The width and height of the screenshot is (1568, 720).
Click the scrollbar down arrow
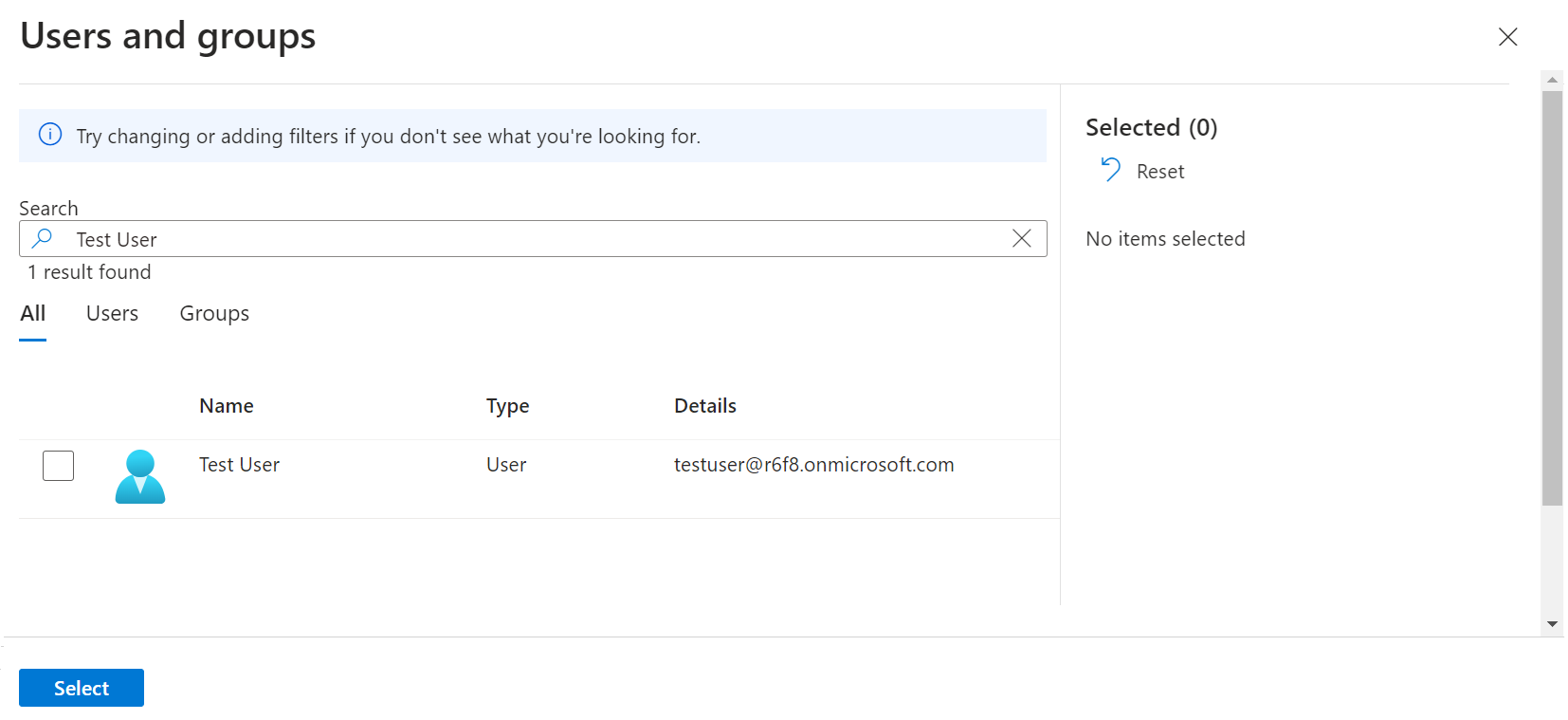pos(1552,623)
